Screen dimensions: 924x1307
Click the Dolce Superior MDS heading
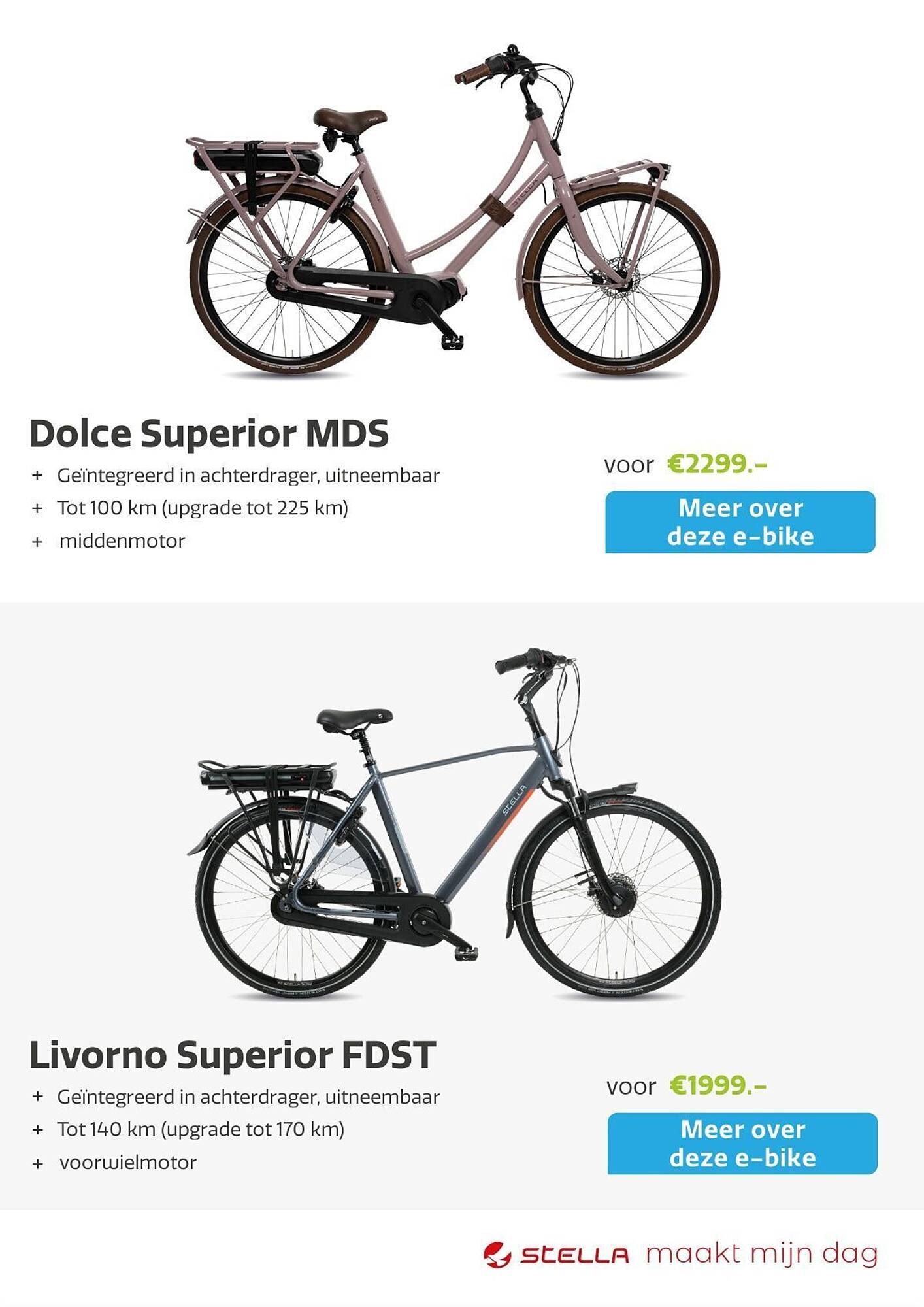[x=209, y=433]
